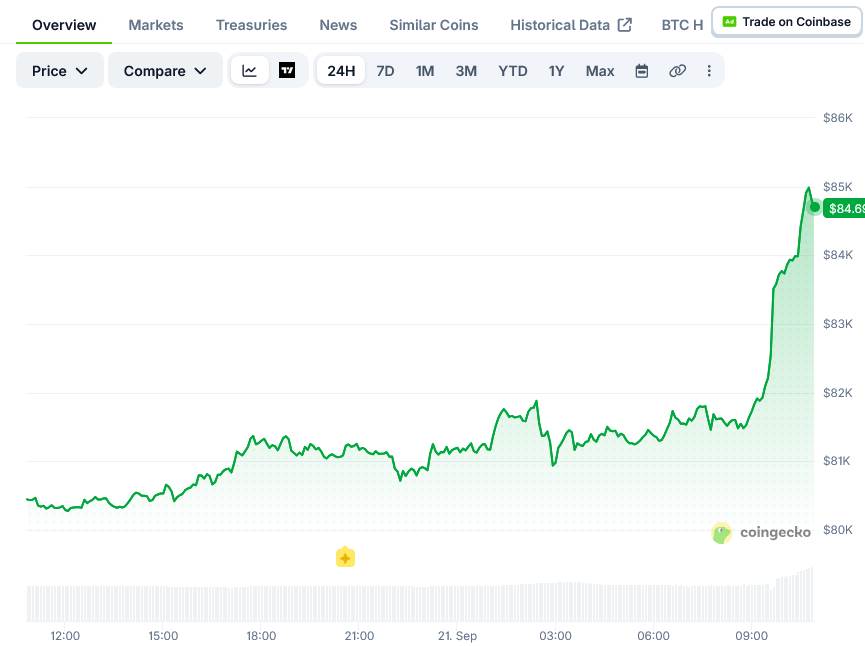Select the Max time range

coord(600,71)
